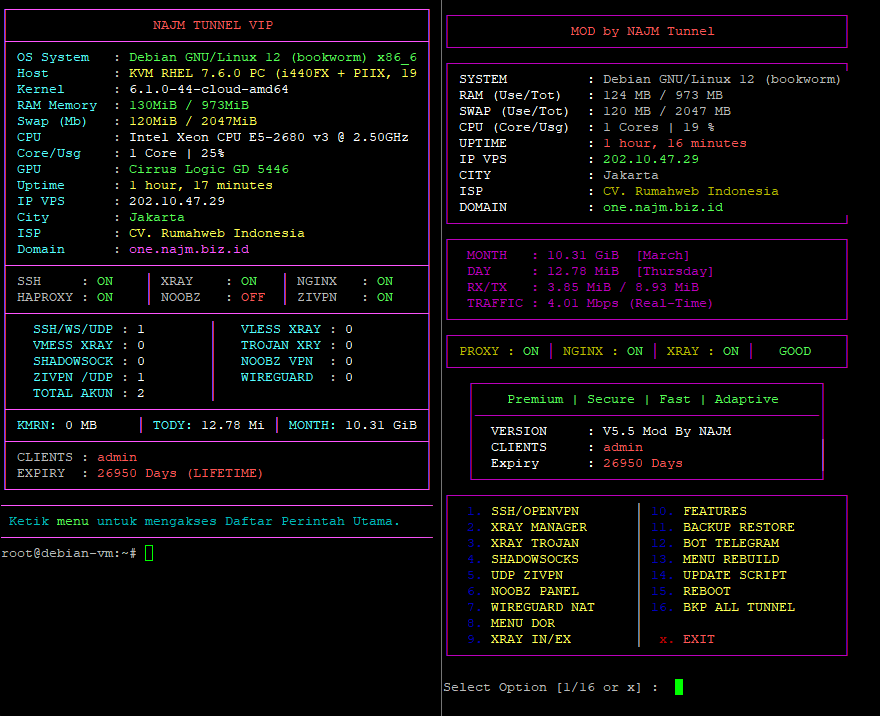This screenshot has width=880, height=716.
Task: Click the Uptime 1 hour, 17 minutes
Action: coord(201,185)
